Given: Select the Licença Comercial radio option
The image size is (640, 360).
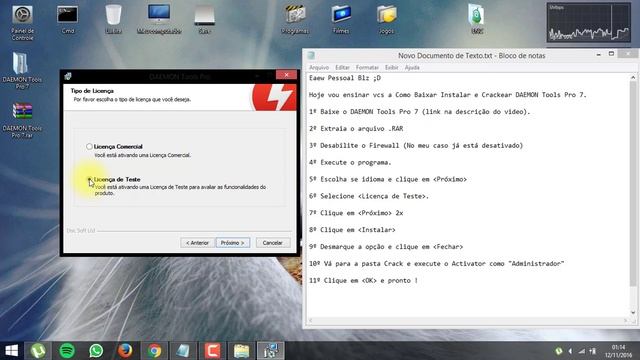Looking at the screenshot, I should click(x=89, y=146).
